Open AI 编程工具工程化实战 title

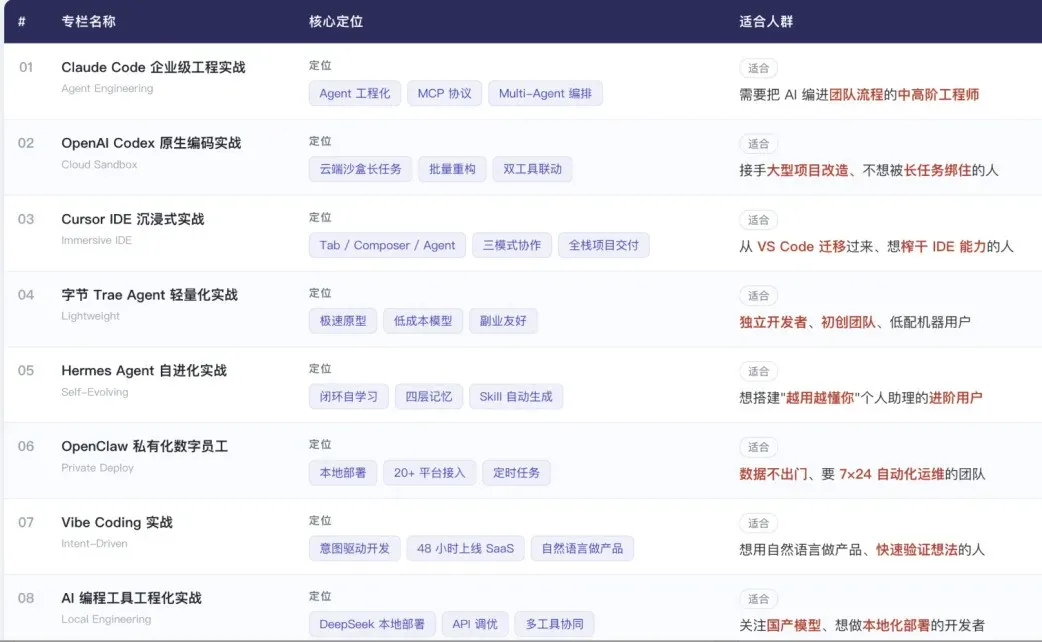(x=131, y=598)
